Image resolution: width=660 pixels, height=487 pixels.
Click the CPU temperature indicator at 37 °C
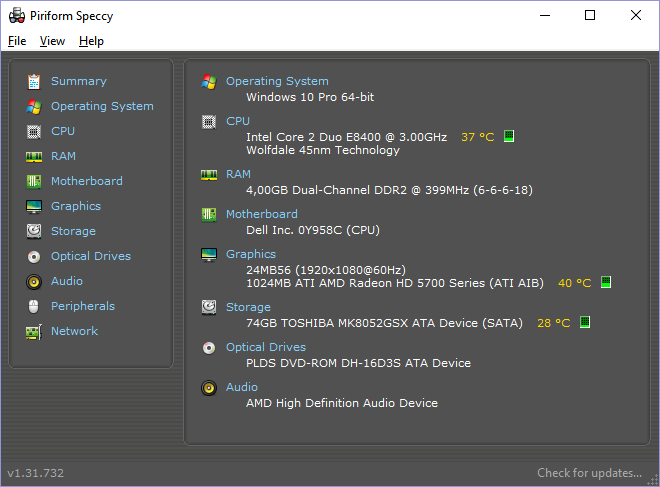[x=477, y=136]
